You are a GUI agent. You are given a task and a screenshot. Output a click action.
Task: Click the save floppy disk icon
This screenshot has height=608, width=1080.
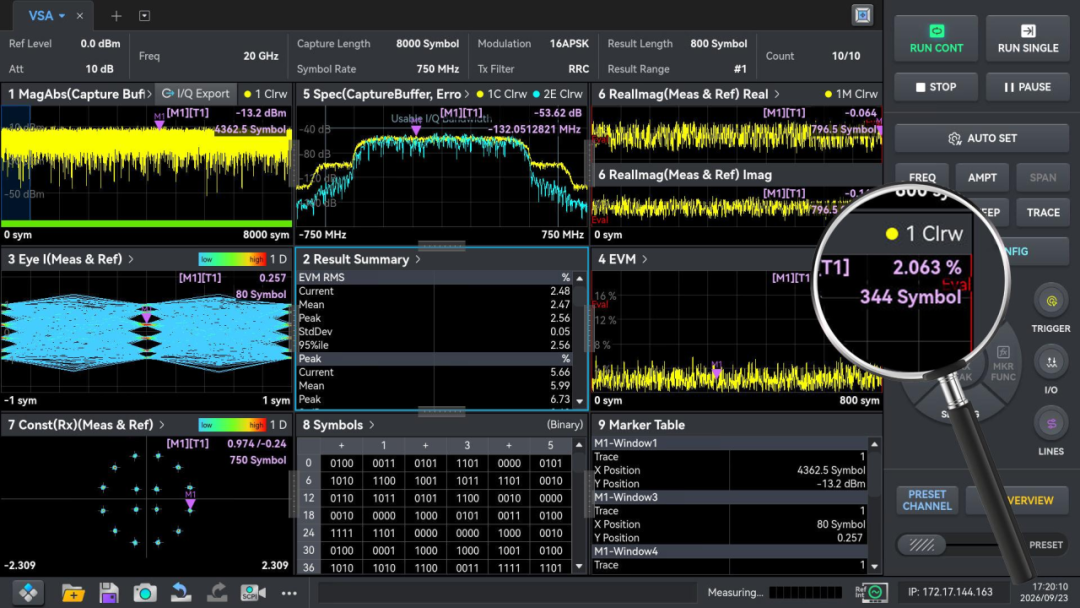[109, 593]
